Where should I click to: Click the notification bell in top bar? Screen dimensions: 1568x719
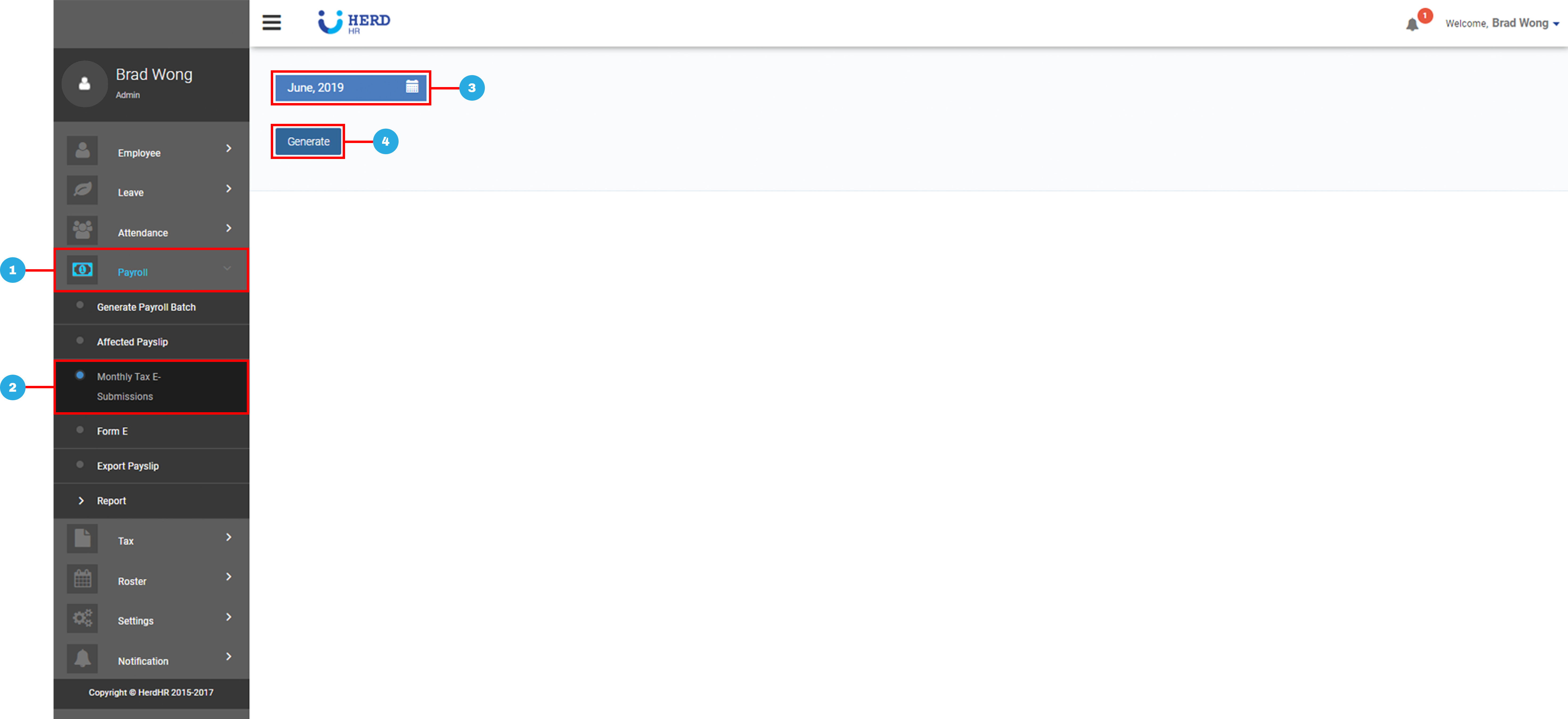click(1413, 24)
